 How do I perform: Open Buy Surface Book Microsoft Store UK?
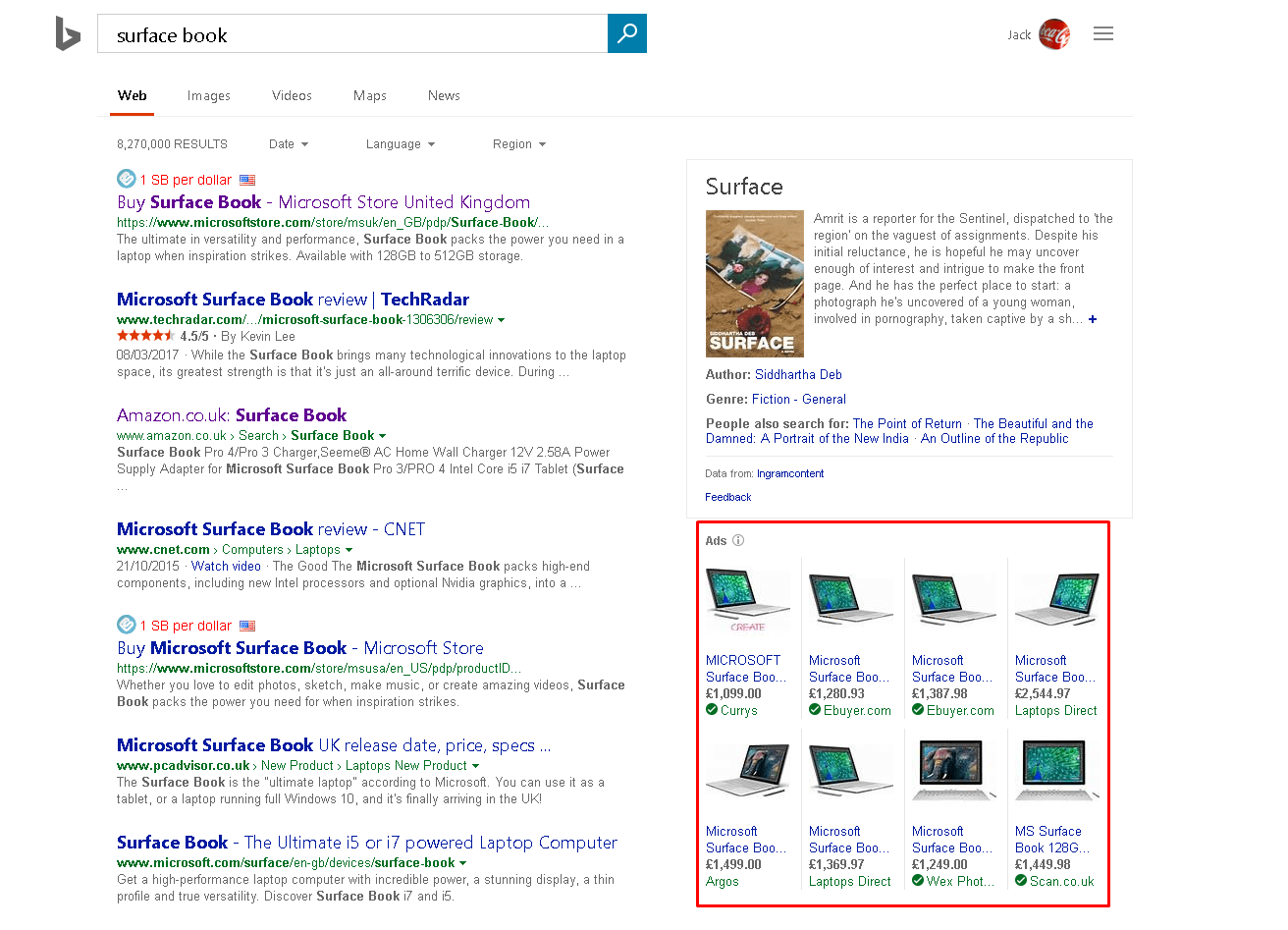pos(324,202)
